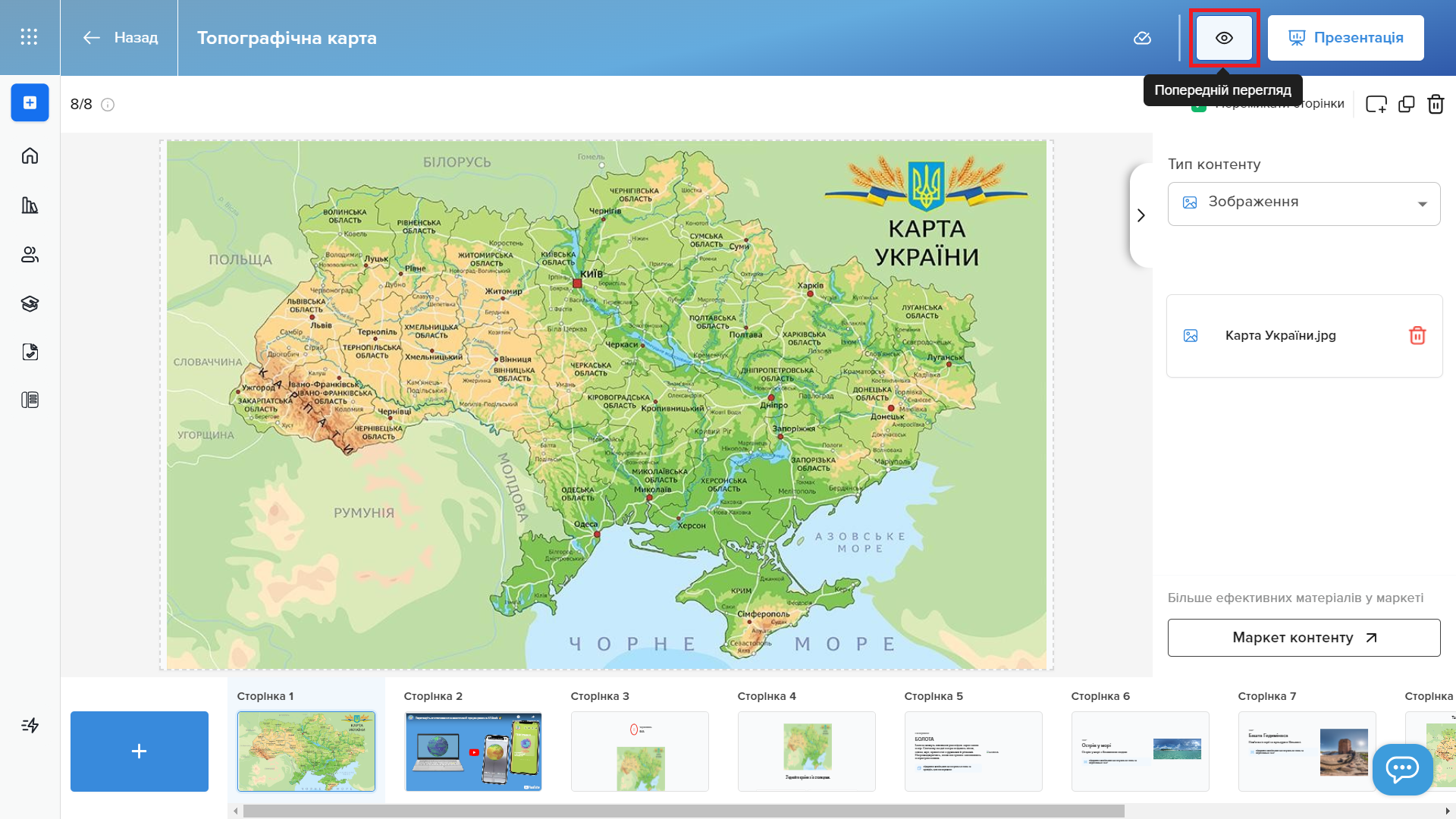Screen dimensions: 1456x819
Task: Add new page via toolbar icon
Action: pyautogui.click(x=1376, y=104)
